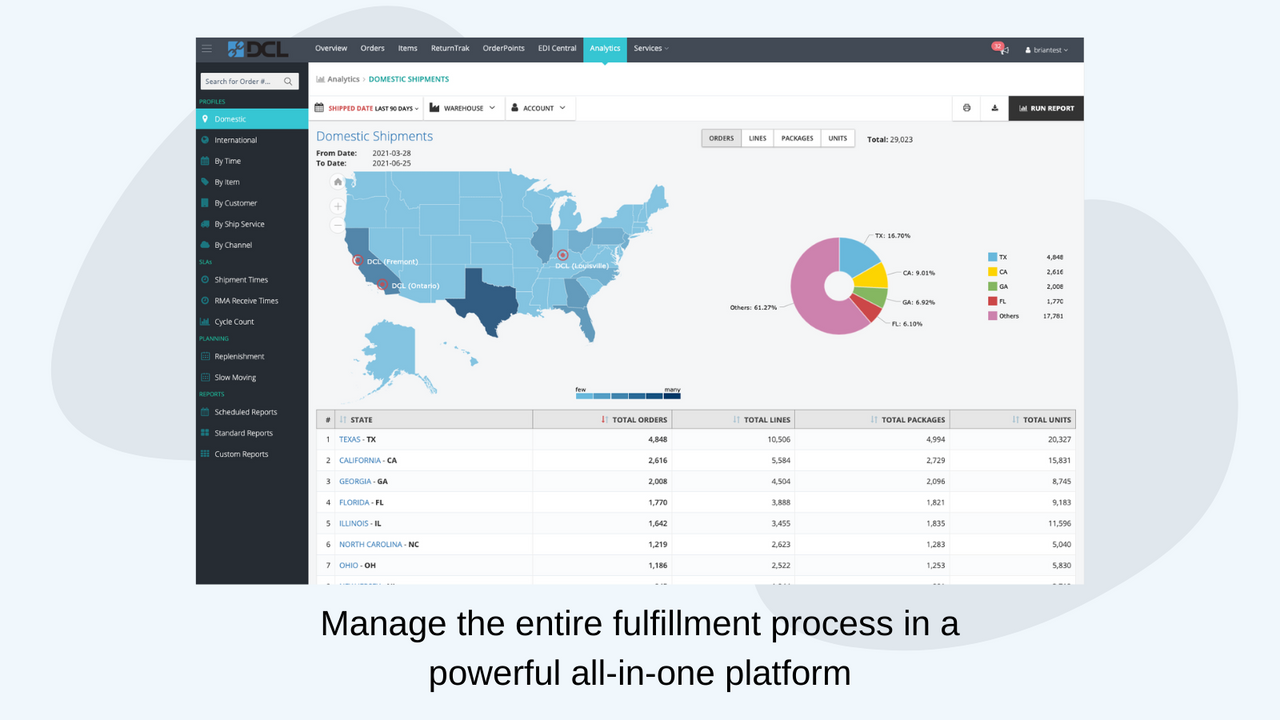Viewport: 1280px width, 720px height.
Task: Click the Analytics breadcrumb chart icon
Action: [x=320, y=79]
